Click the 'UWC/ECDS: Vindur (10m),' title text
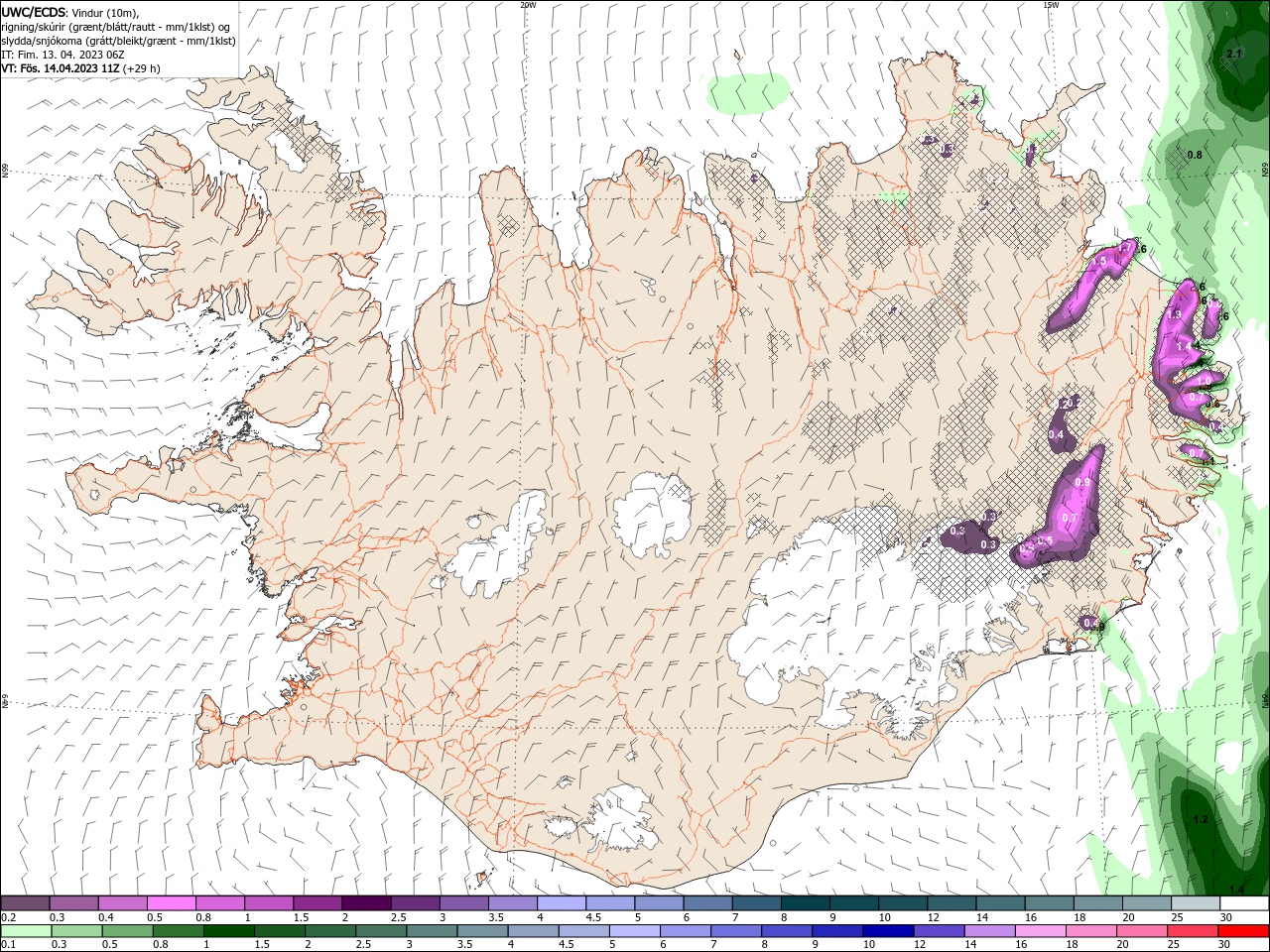This screenshot has width=1270, height=952. 70,12
